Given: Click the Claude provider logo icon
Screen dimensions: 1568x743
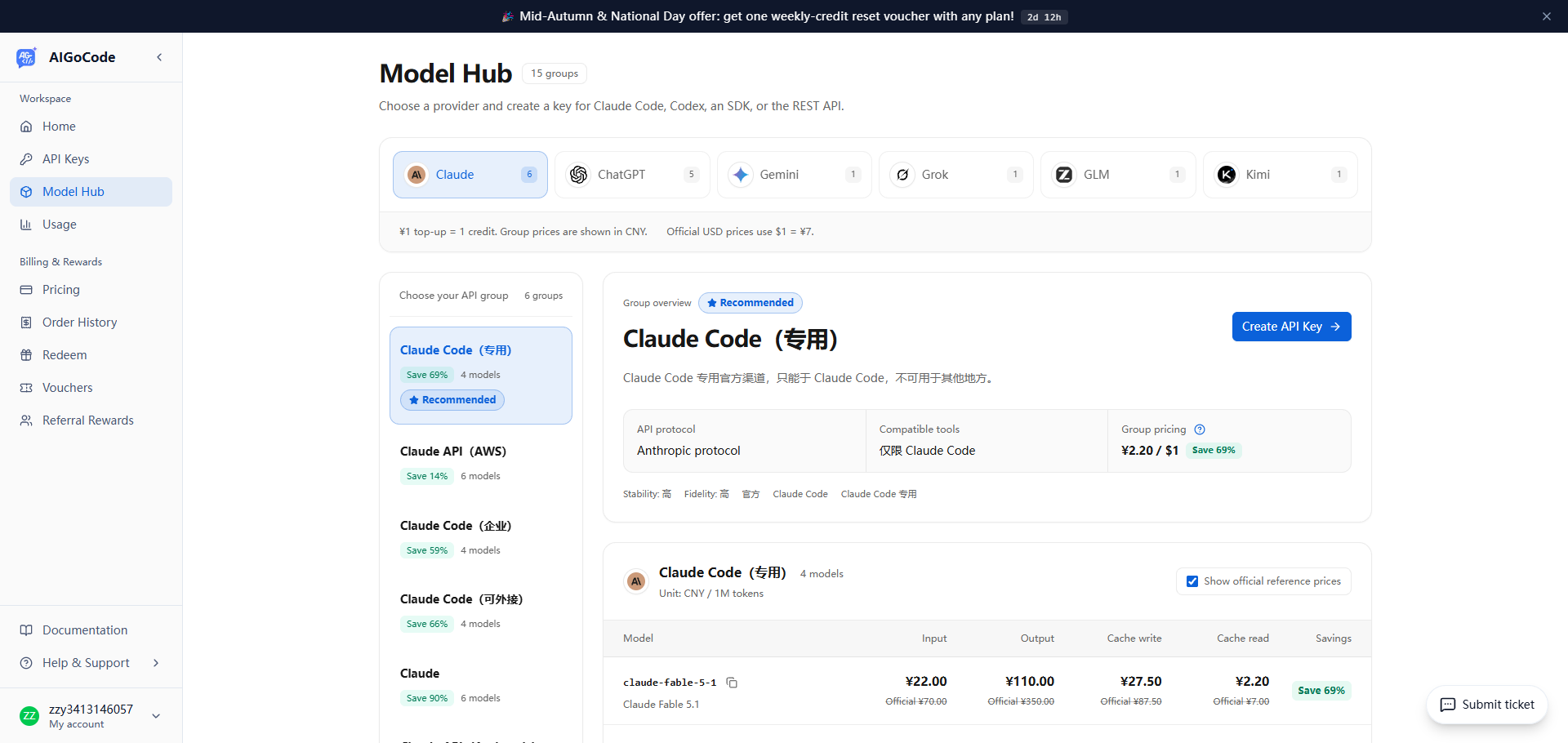Looking at the screenshot, I should coord(416,175).
